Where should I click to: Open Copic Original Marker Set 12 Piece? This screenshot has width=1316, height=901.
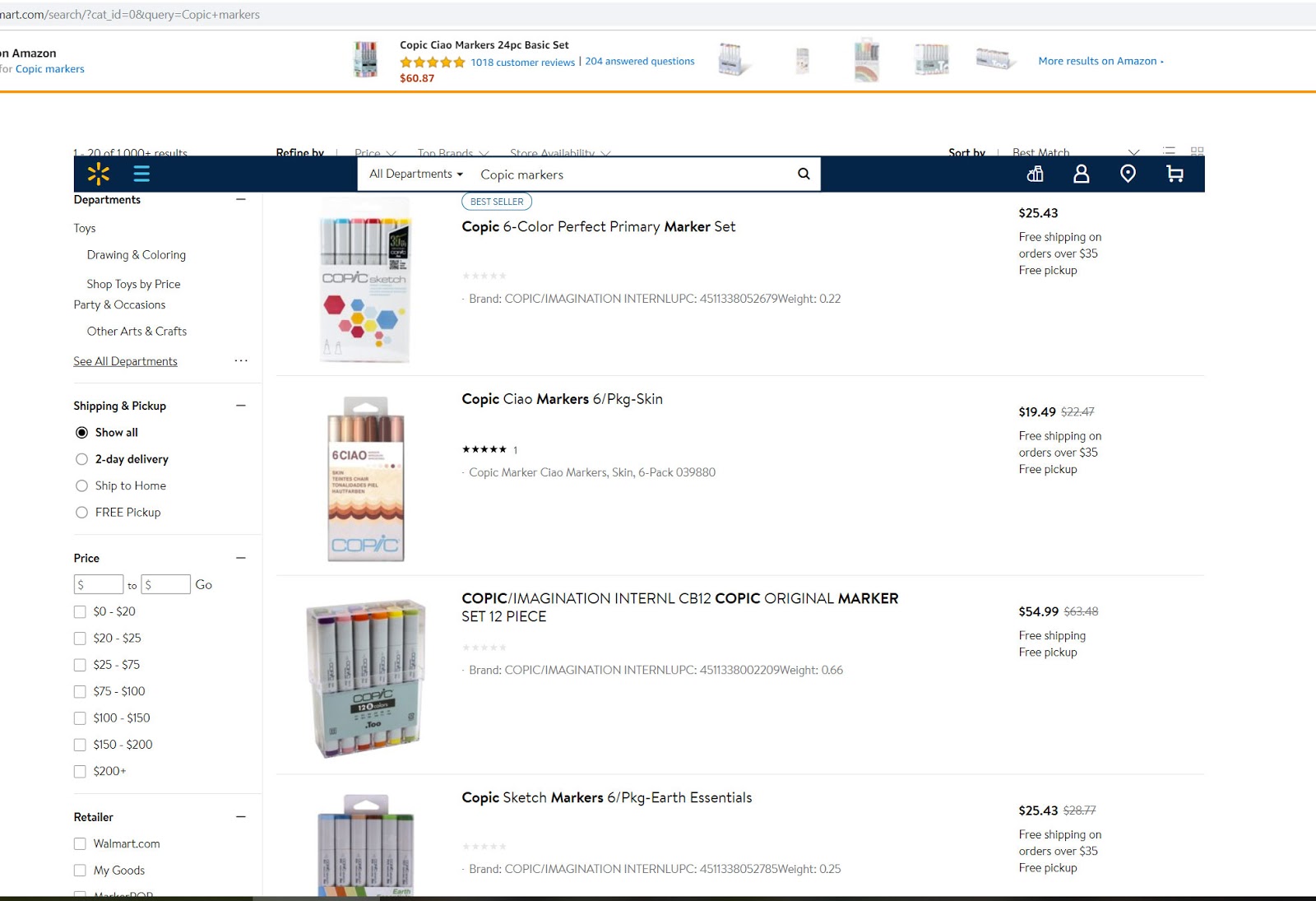680,607
